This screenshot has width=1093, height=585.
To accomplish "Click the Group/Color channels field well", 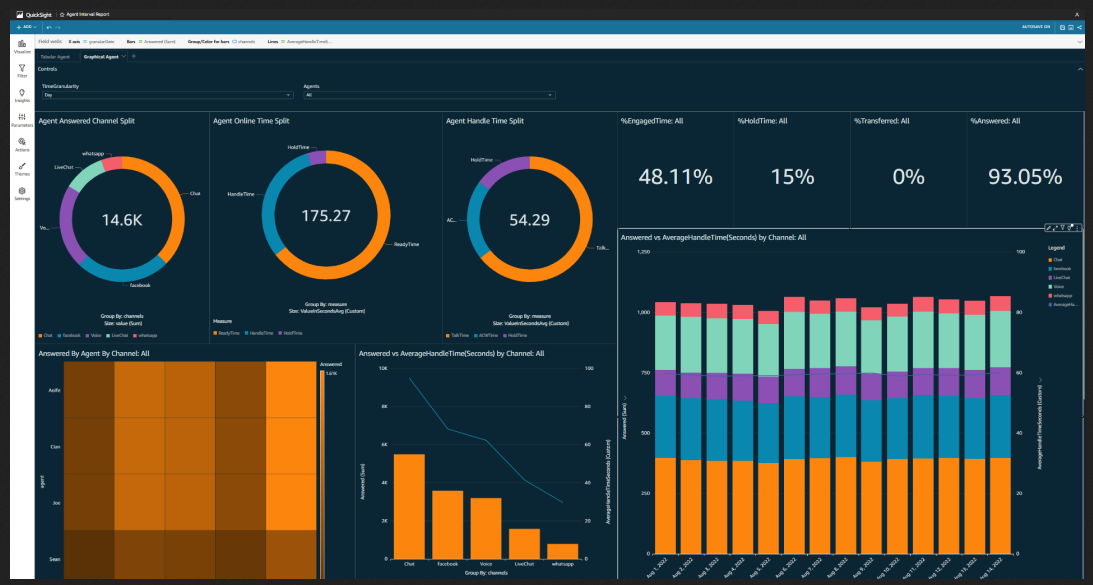I will pos(244,42).
